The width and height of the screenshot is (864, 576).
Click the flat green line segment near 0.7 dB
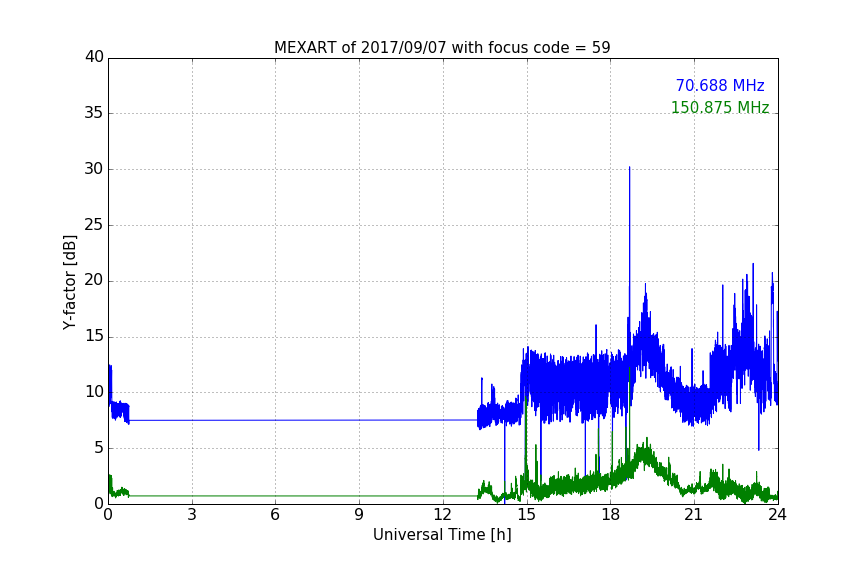click(x=303, y=496)
